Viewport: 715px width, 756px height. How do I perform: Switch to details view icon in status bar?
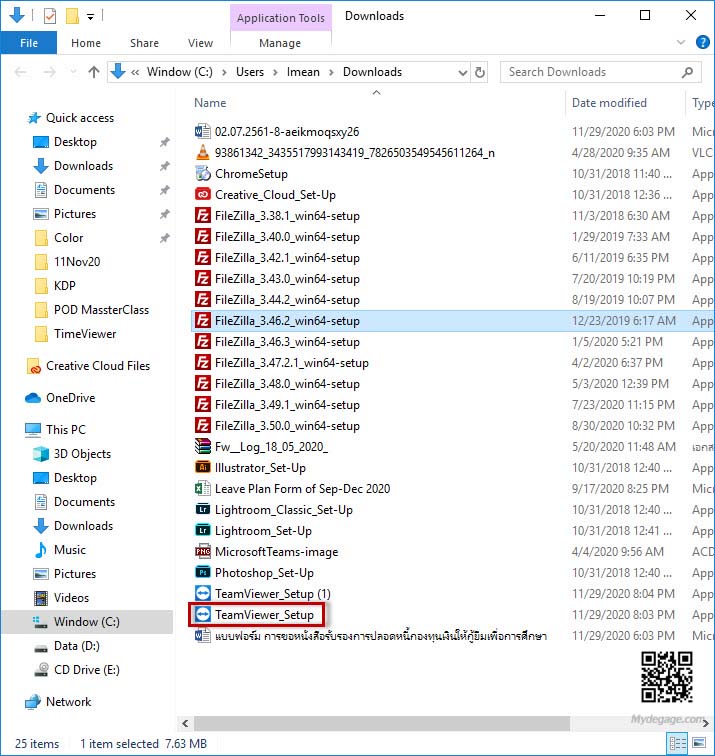click(x=677, y=743)
